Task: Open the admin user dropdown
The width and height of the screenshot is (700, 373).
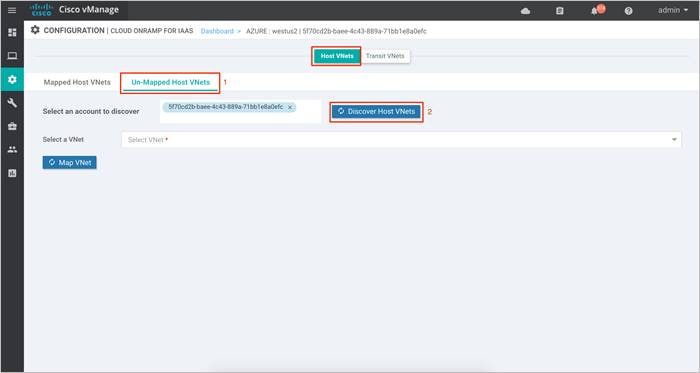Action: [x=673, y=10]
